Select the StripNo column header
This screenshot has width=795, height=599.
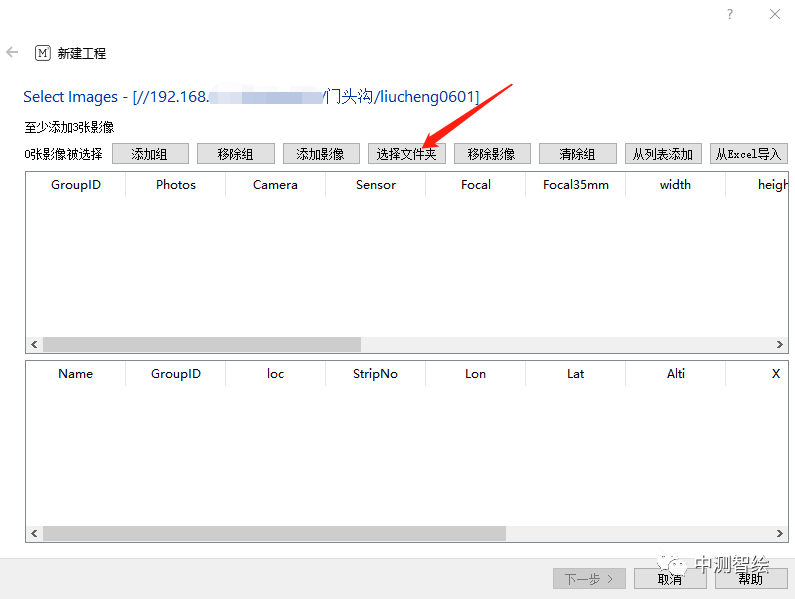click(376, 374)
